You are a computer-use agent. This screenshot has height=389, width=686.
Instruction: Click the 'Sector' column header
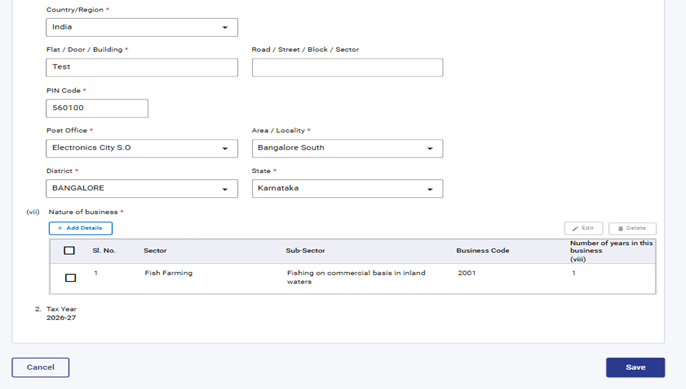pos(155,251)
